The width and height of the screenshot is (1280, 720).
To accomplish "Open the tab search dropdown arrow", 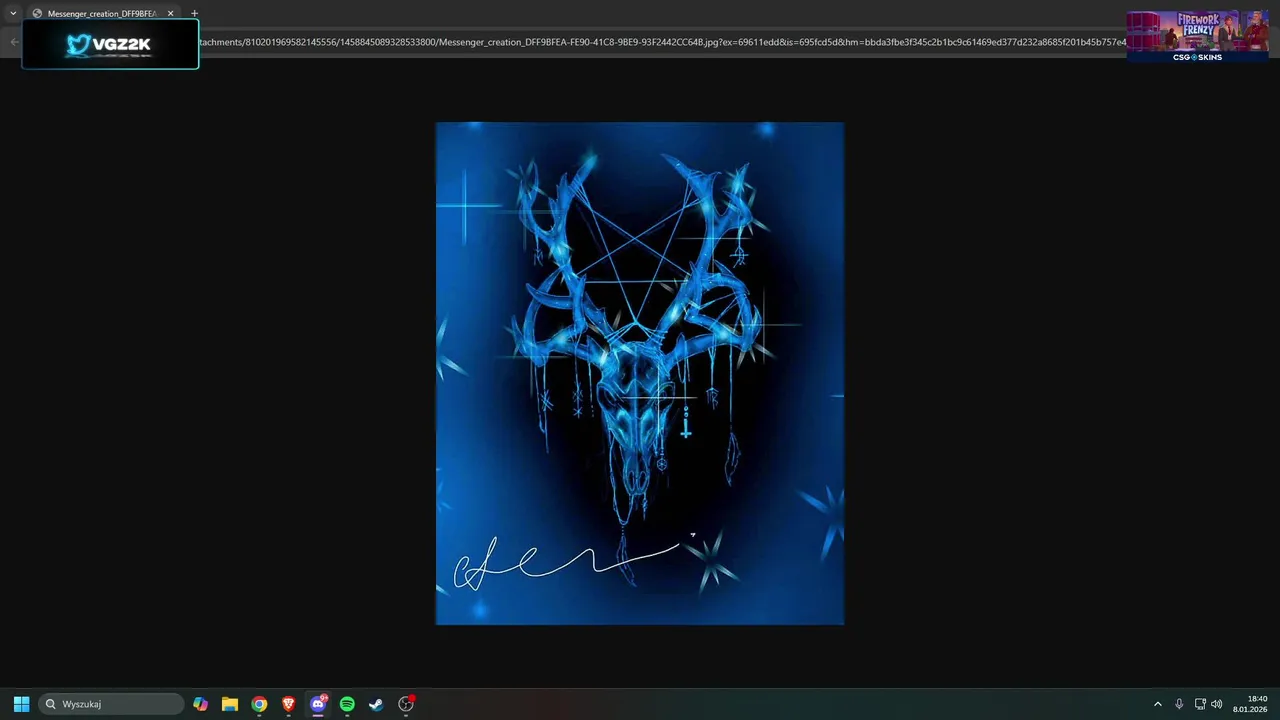I will tap(13, 14).
